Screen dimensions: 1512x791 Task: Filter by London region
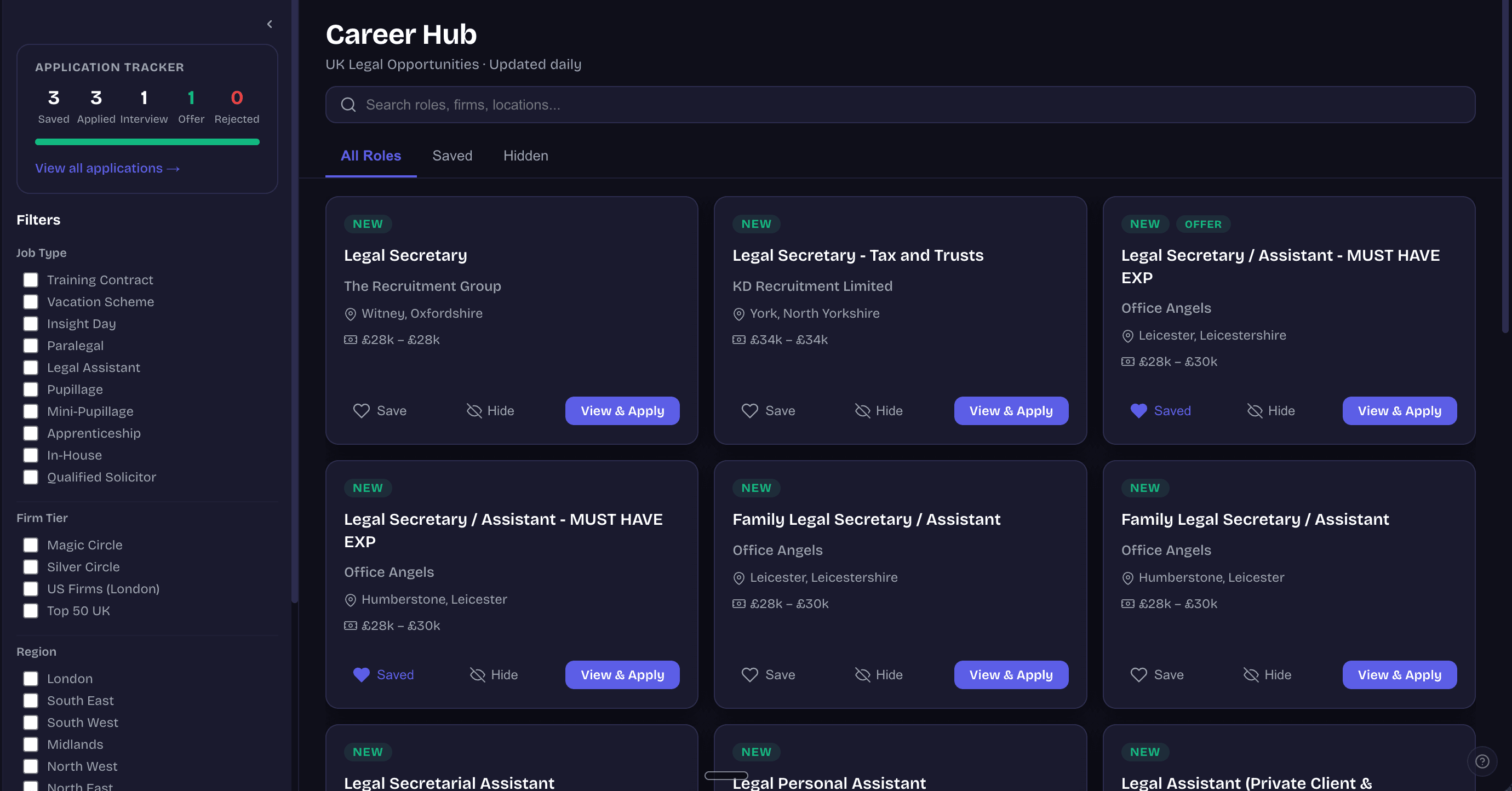coord(31,679)
